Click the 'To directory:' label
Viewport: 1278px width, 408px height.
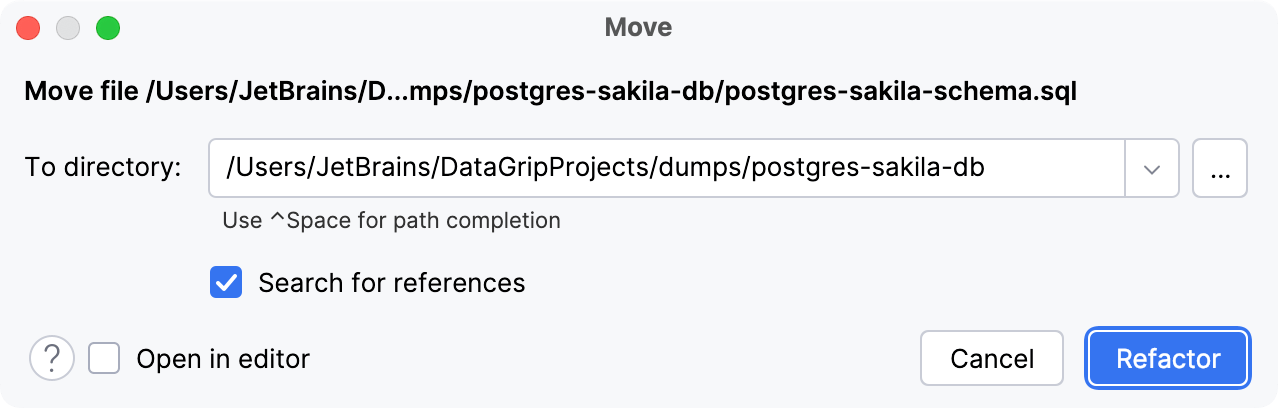[103, 168]
